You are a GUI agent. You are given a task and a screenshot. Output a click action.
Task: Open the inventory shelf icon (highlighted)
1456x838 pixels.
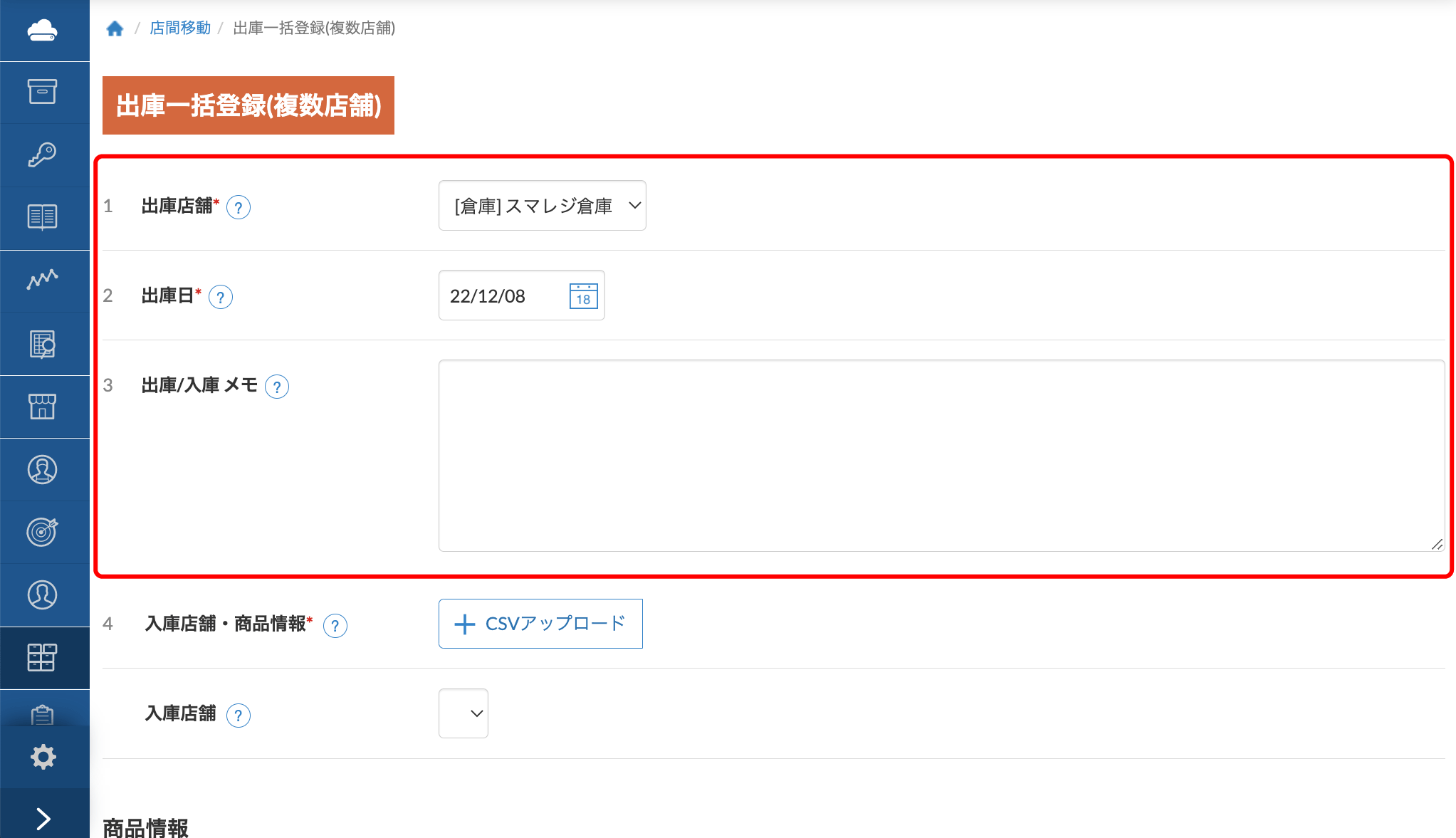[44, 658]
